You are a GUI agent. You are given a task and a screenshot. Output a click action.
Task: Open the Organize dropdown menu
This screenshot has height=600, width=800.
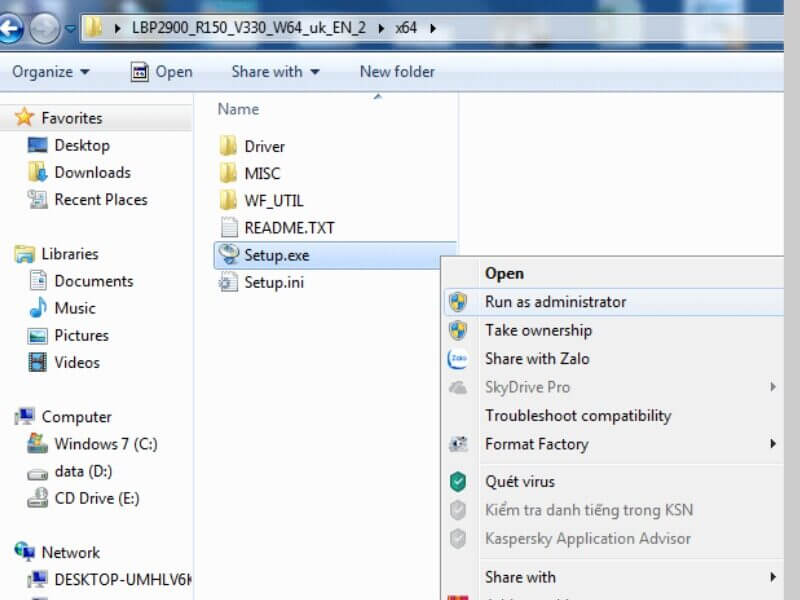coord(51,72)
